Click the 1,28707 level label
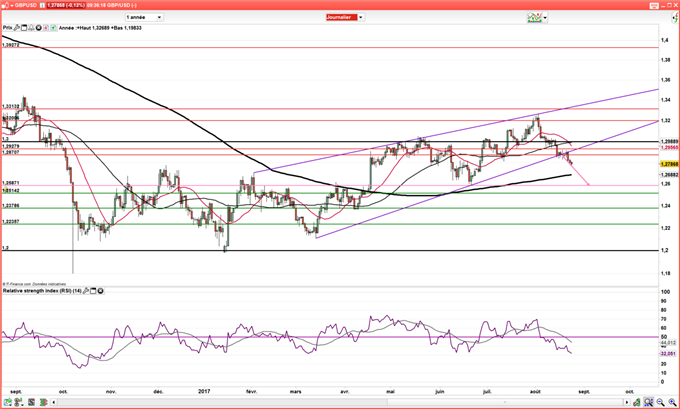Viewport: 680px width, 409px height. (10, 152)
